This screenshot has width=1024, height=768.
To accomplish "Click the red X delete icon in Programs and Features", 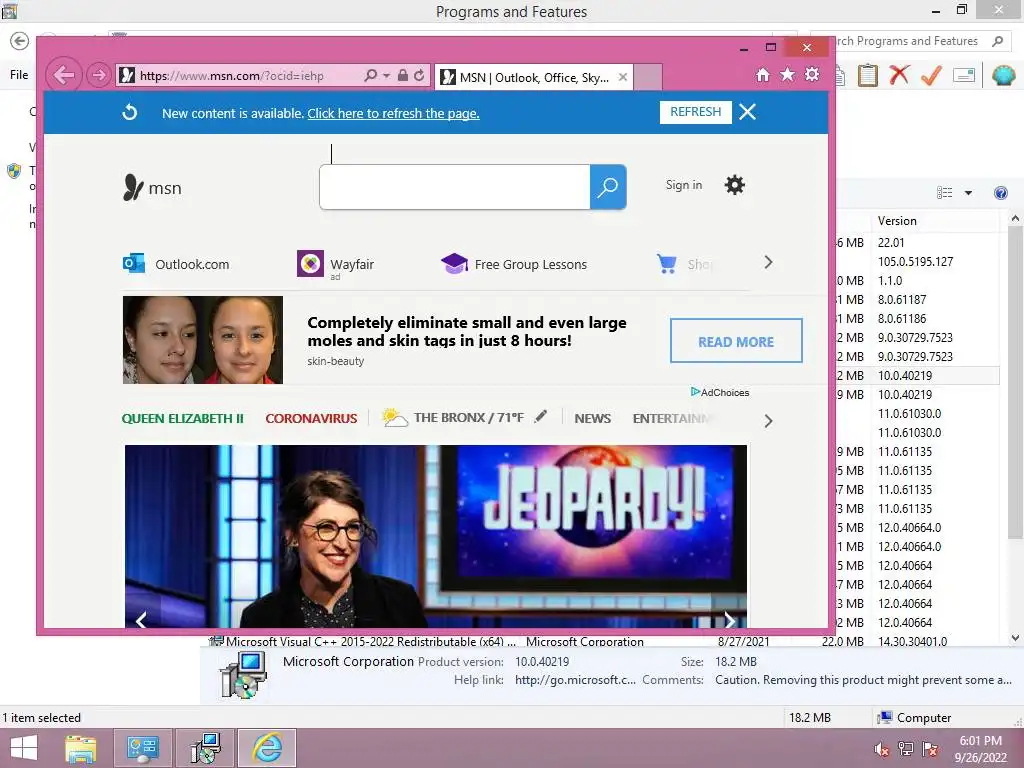I will (899, 75).
